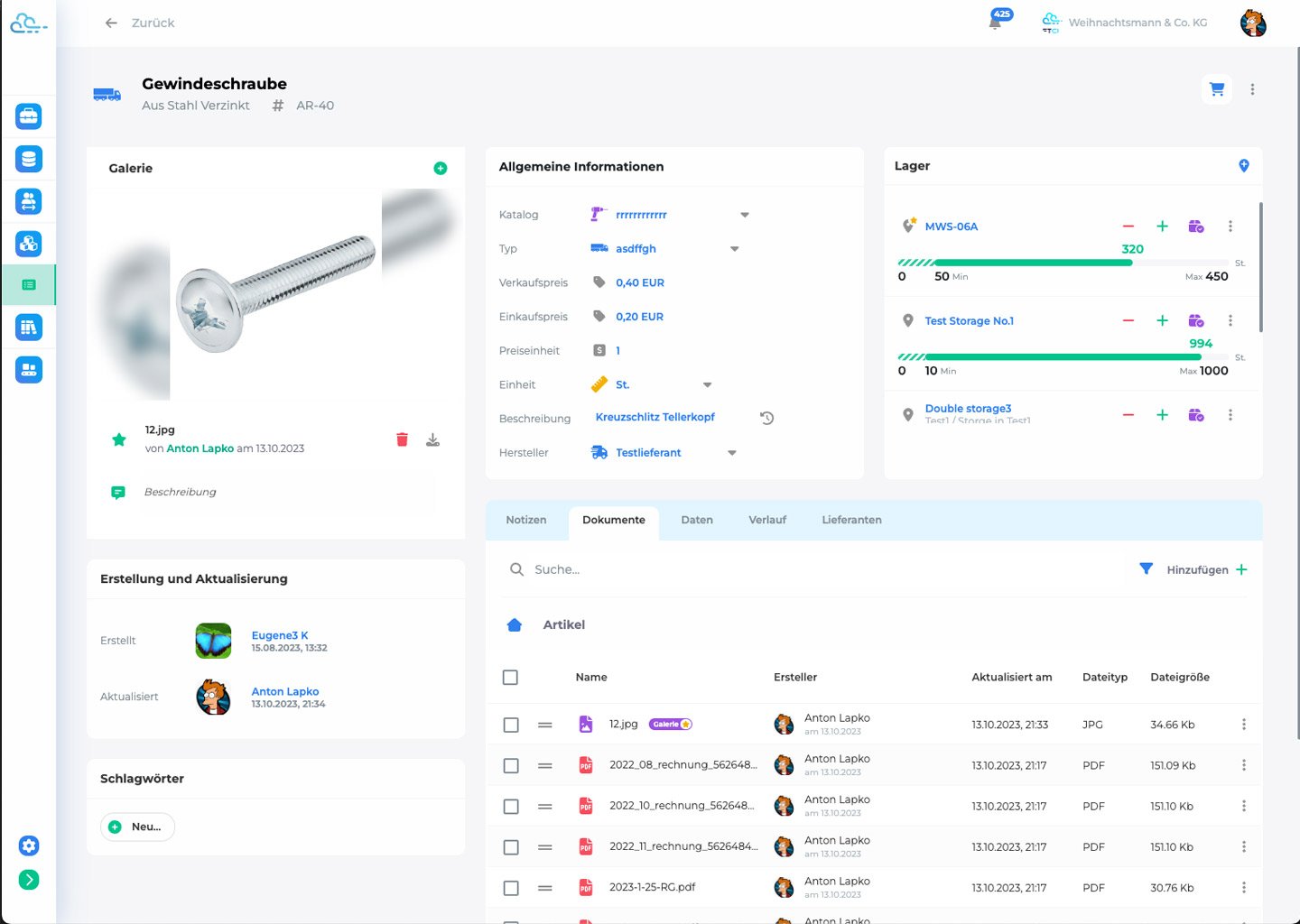Viewport: 1300px width, 924px height.
Task: Click the Test Storage No.1 stock bar
Action: (x=1065, y=357)
